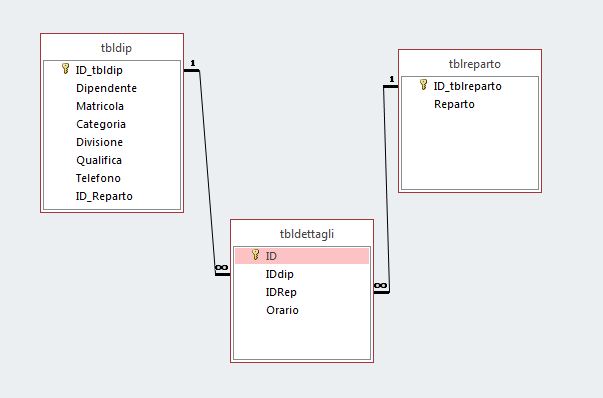Select the highlighted ID field in tbldettagli

(x=302, y=256)
